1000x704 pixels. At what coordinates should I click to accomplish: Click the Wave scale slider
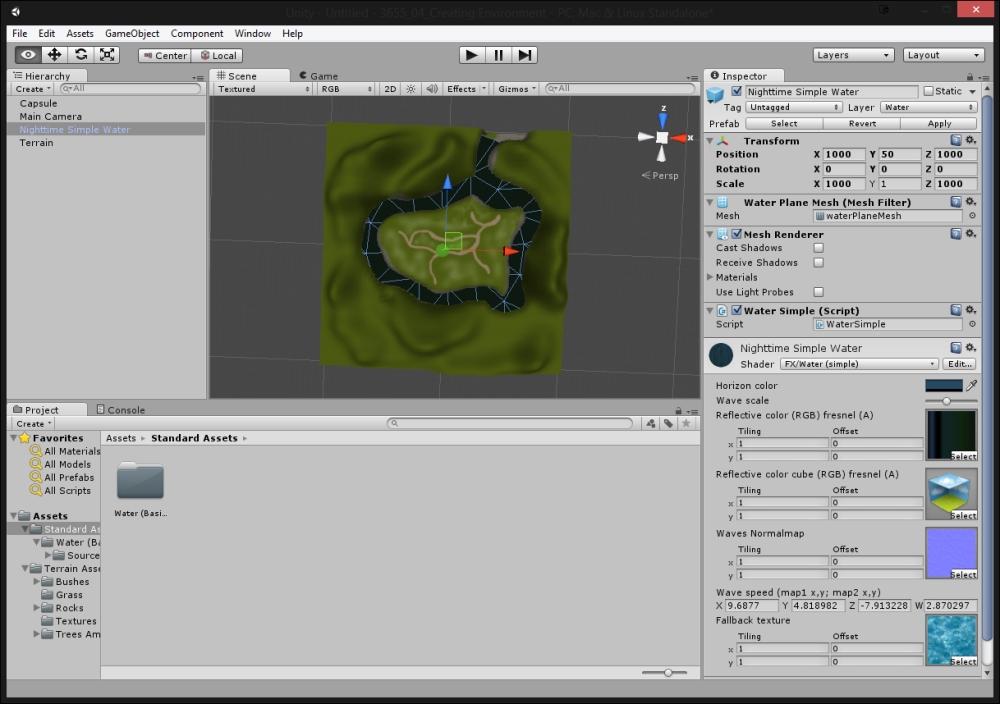951,400
